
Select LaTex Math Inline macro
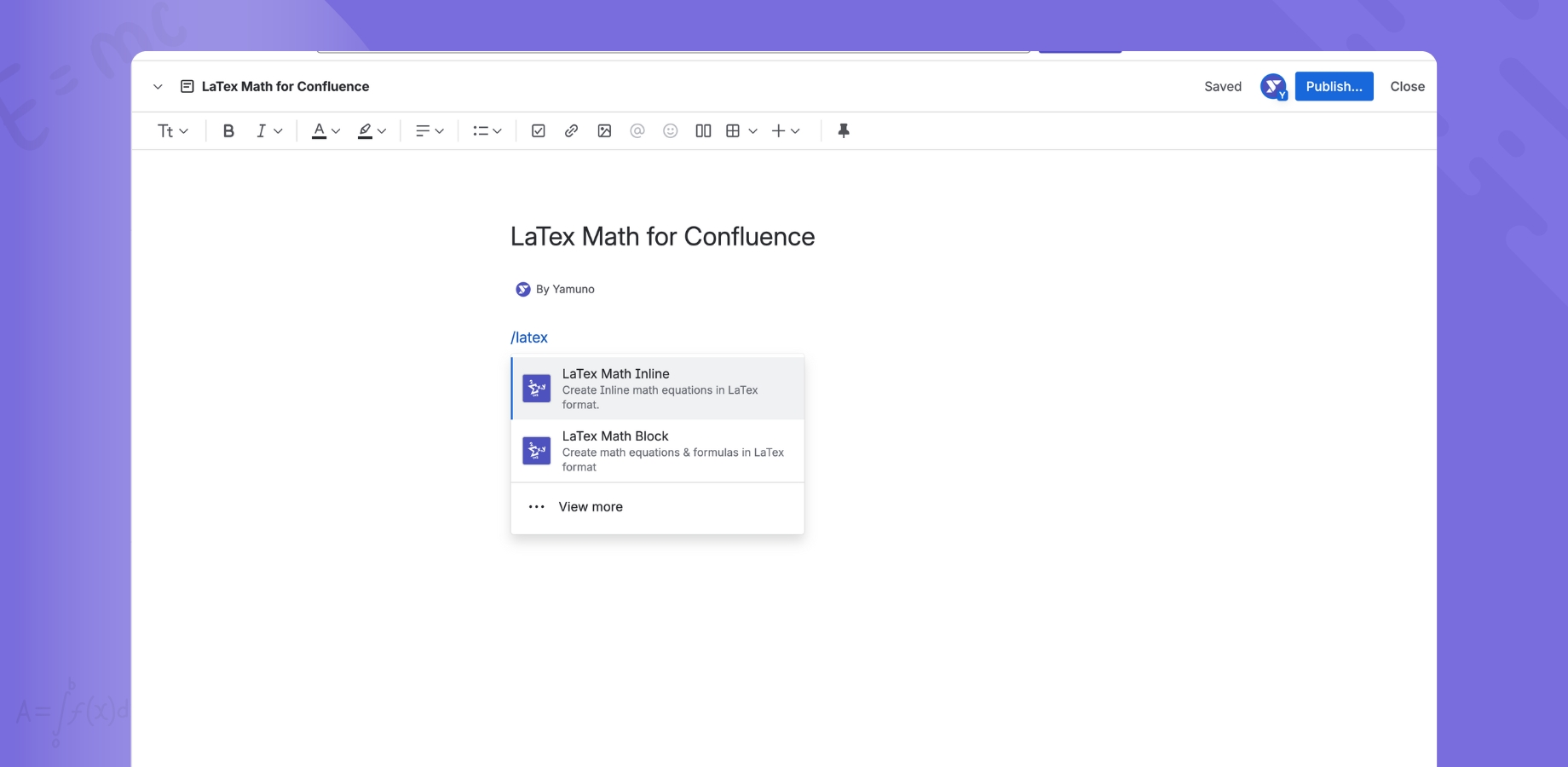tap(657, 389)
